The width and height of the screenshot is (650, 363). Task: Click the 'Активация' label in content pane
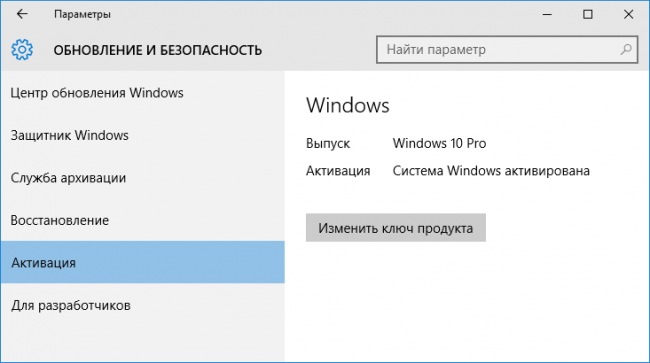pyautogui.click(x=338, y=171)
